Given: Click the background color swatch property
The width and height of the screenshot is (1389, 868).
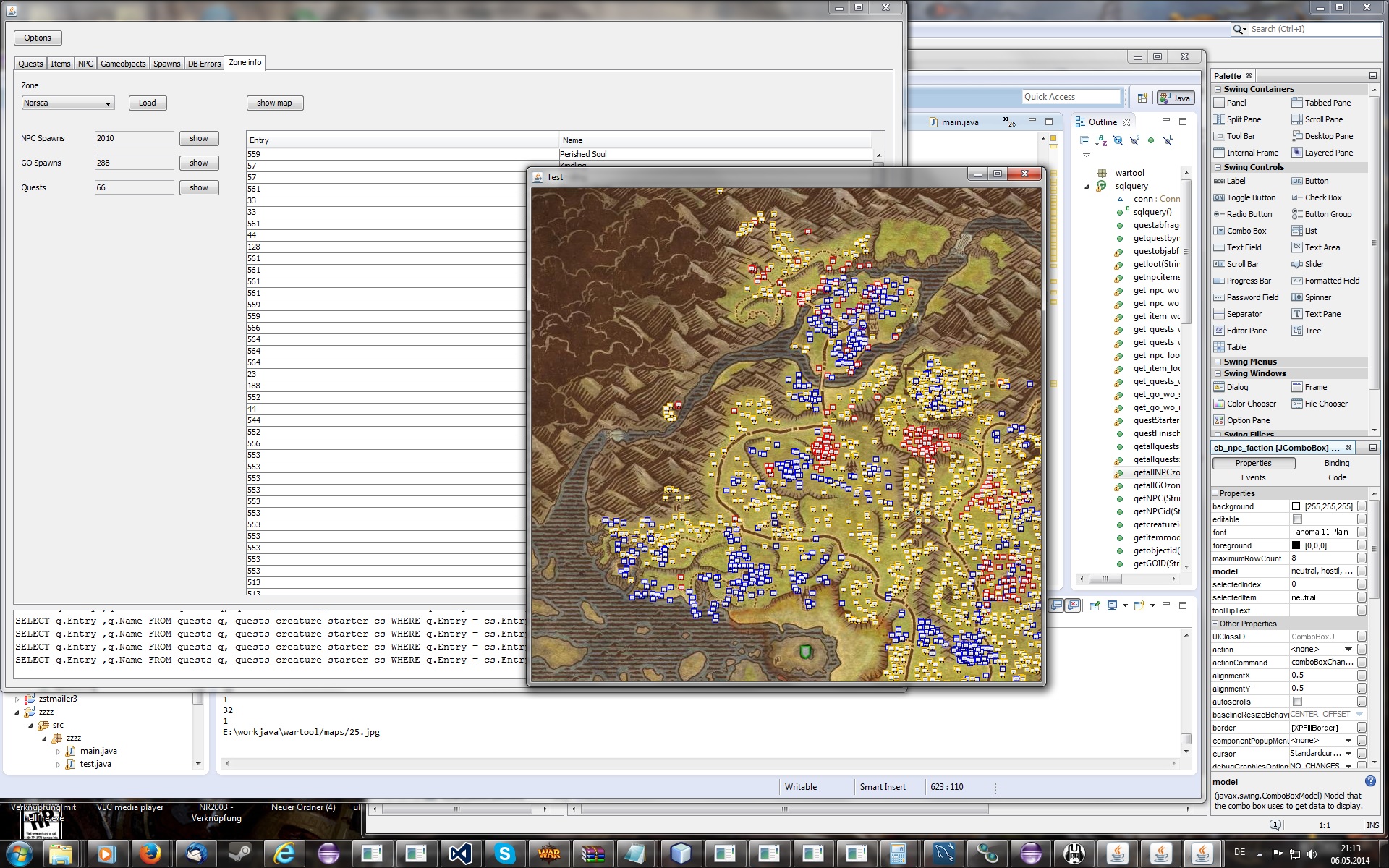Looking at the screenshot, I should pyautogui.click(x=1296, y=506).
